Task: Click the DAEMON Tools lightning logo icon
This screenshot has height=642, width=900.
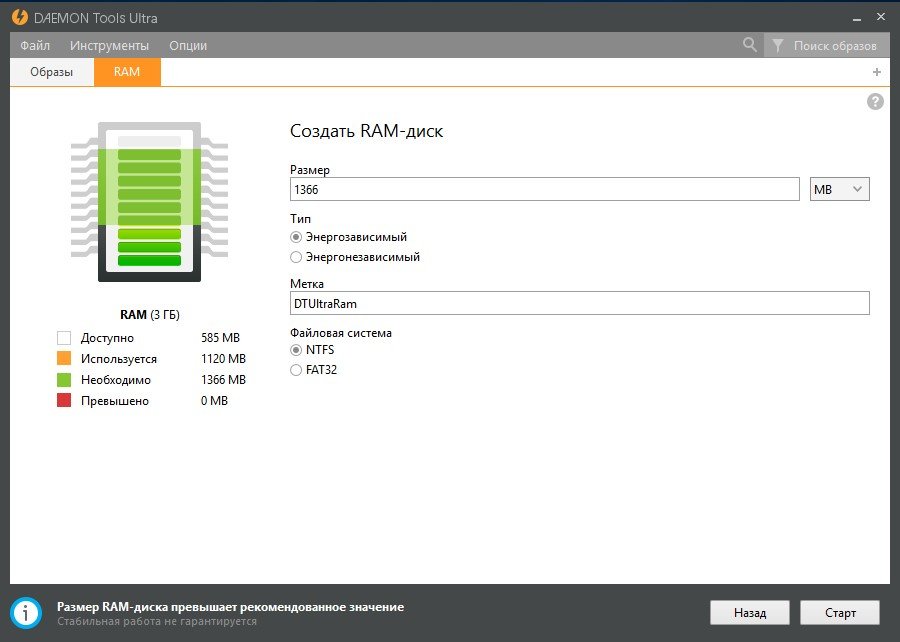Action: tap(19, 17)
